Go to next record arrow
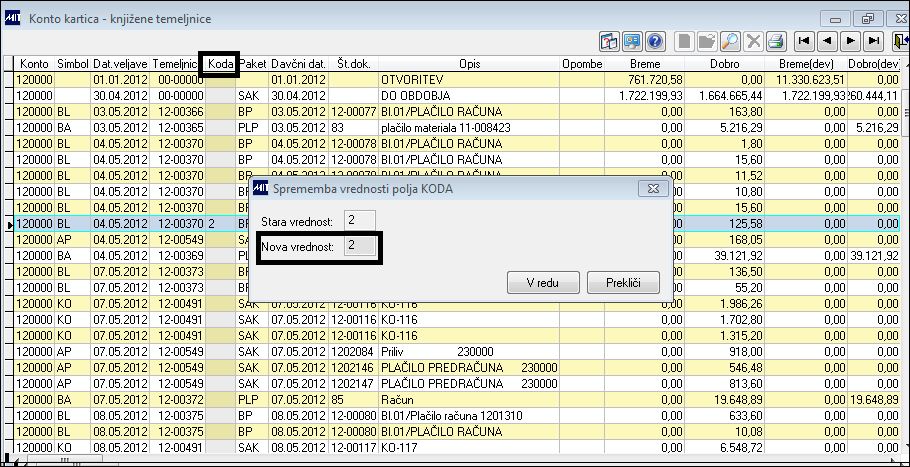Image resolution: width=910 pixels, height=467 pixels. 851,41
